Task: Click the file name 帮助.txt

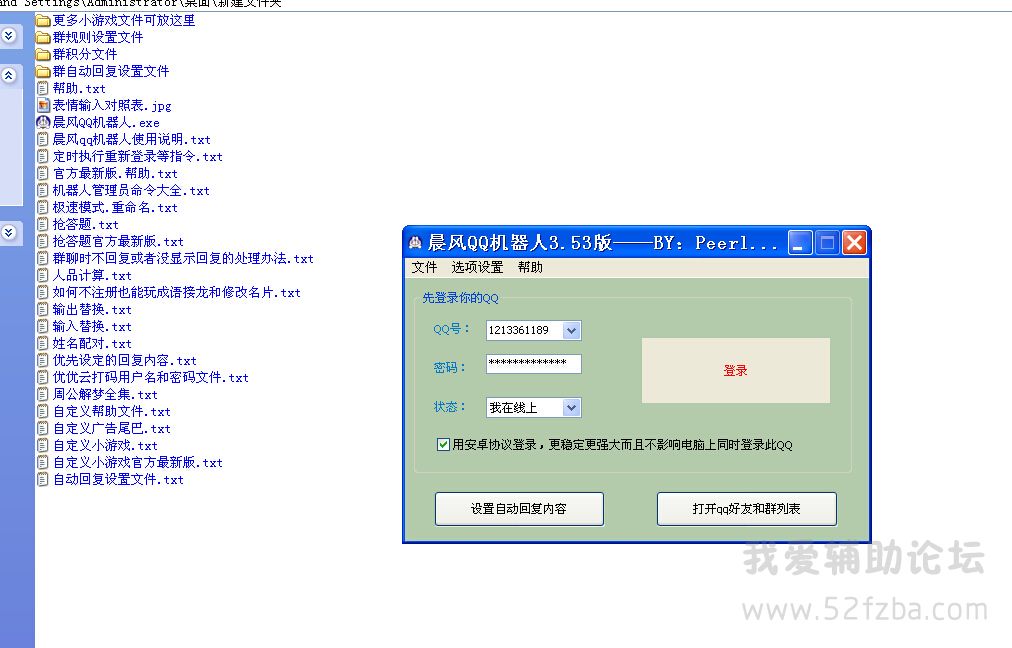Action: [x=79, y=88]
